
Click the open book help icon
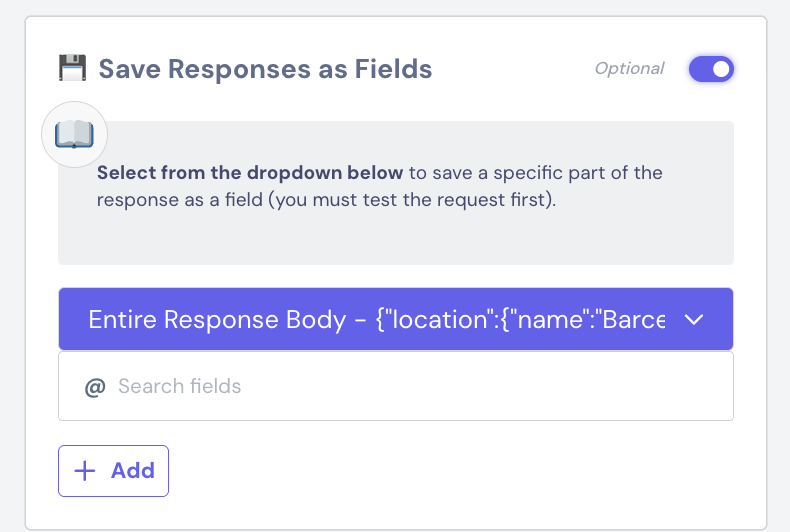74,135
